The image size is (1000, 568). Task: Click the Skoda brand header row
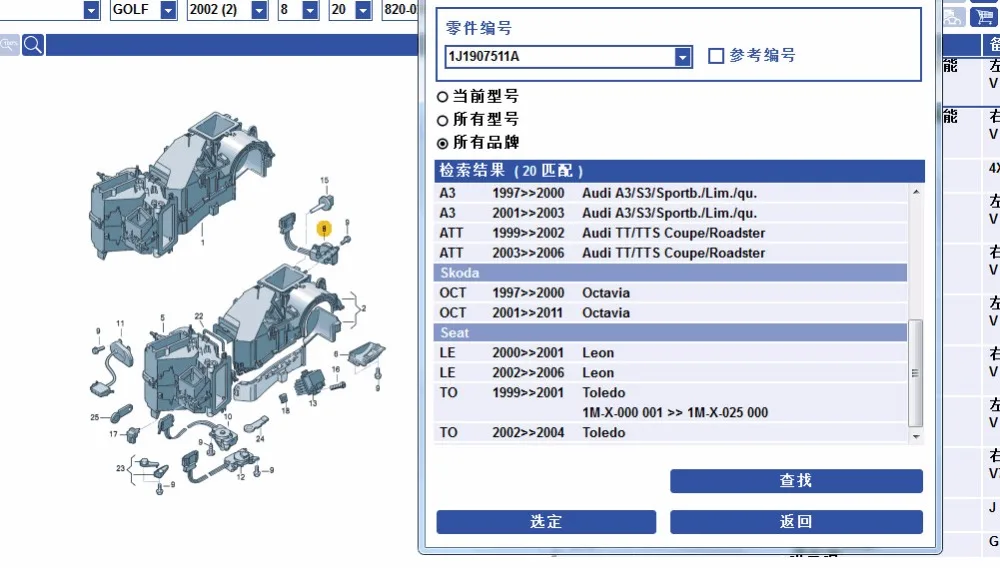pos(671,273)
